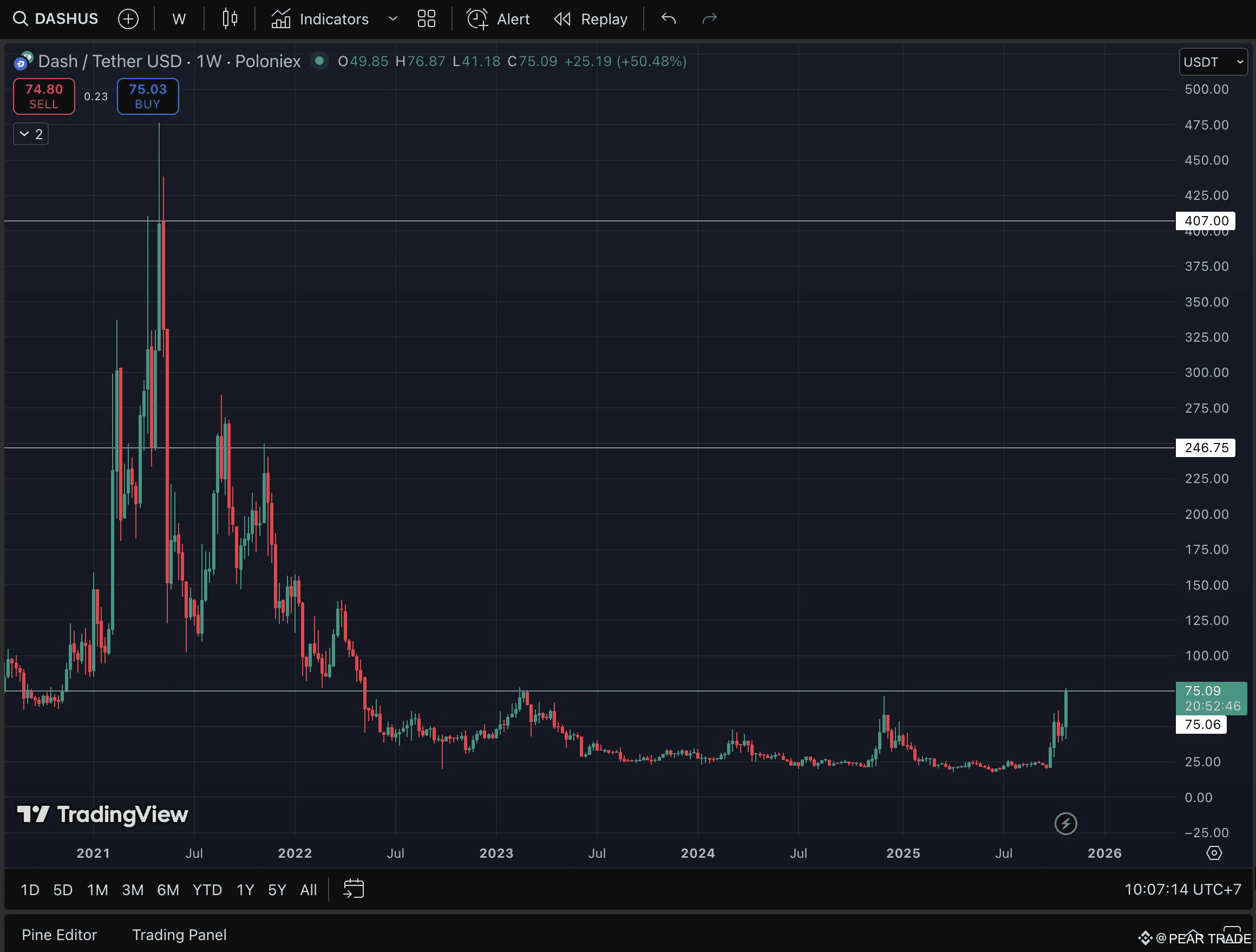
Task: Open the Indicators panel
Action: click(x=322, y=19)
